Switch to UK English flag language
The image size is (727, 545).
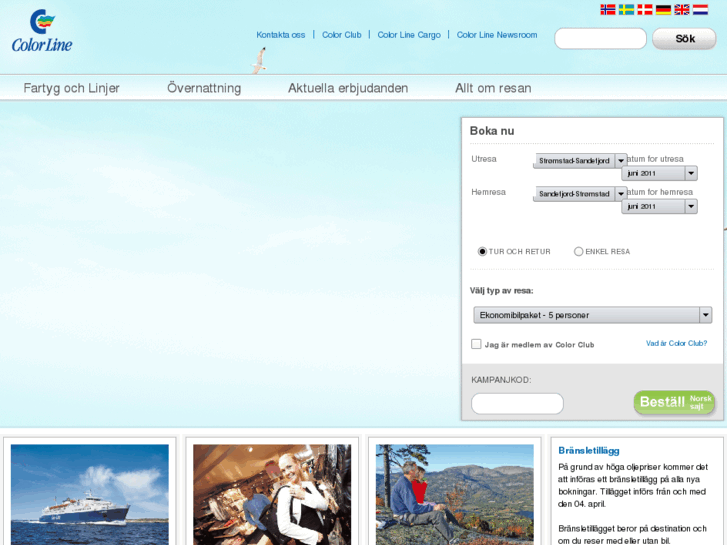pos(682,9)
